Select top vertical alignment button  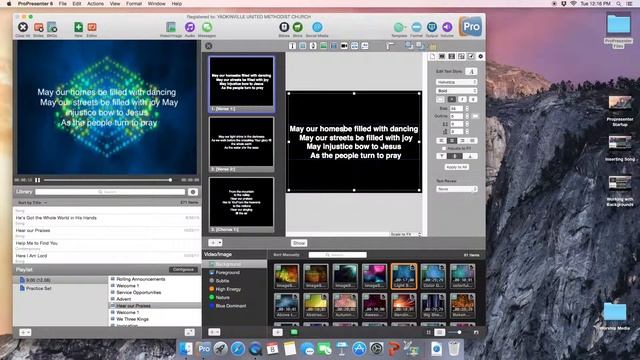tap(442, 156)
